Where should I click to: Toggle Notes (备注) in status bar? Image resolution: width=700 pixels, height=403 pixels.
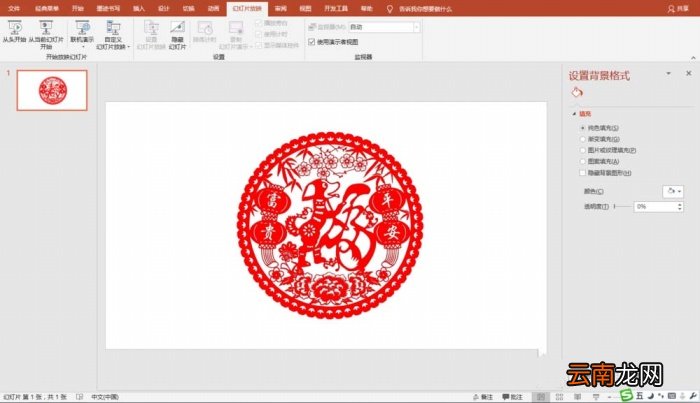coord(483,397)
